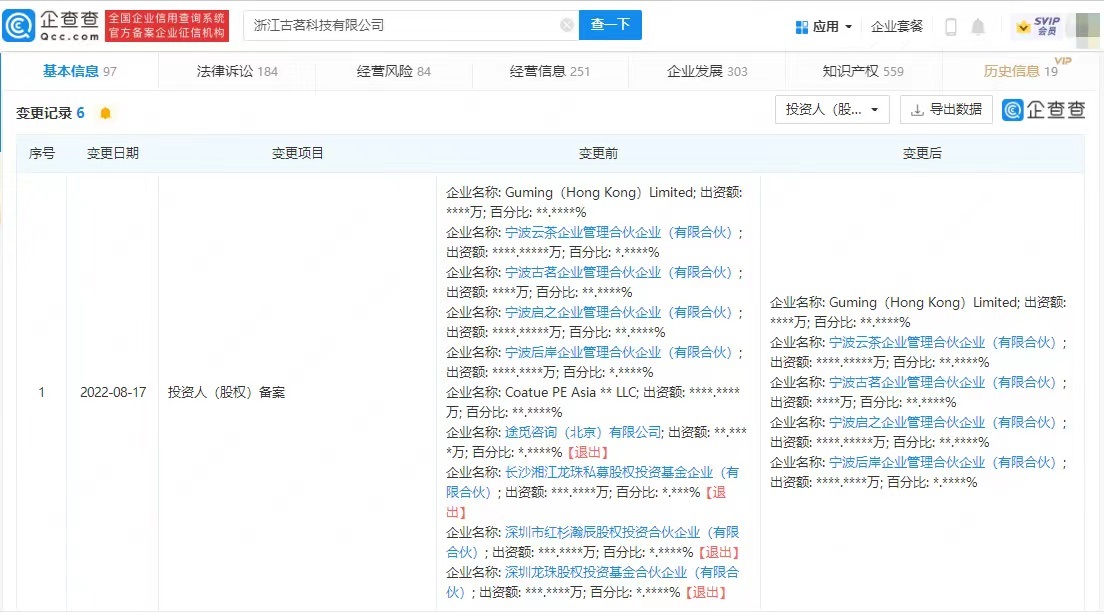Click the red 全国企业信用查询系统 banner

coord(167,26)
